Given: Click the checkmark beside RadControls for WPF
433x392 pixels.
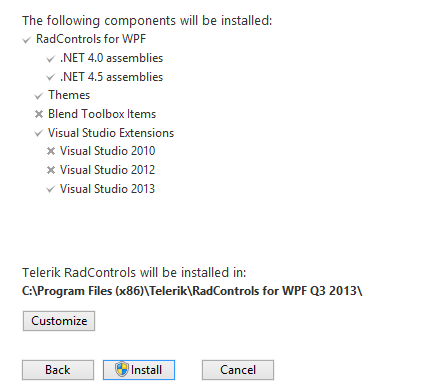Looking at the screenshot, I should [x=27, y=40].
